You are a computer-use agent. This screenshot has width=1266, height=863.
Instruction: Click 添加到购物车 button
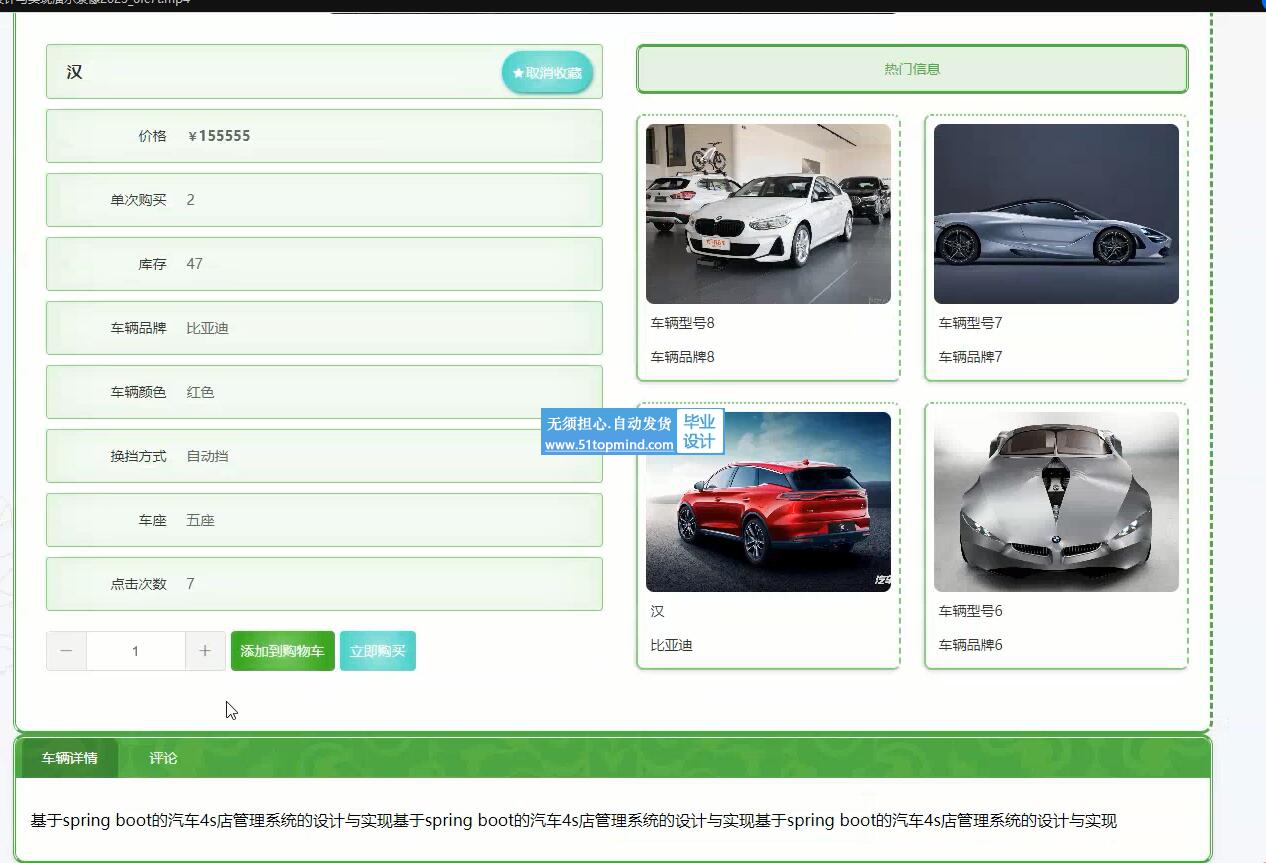point(282,651)
